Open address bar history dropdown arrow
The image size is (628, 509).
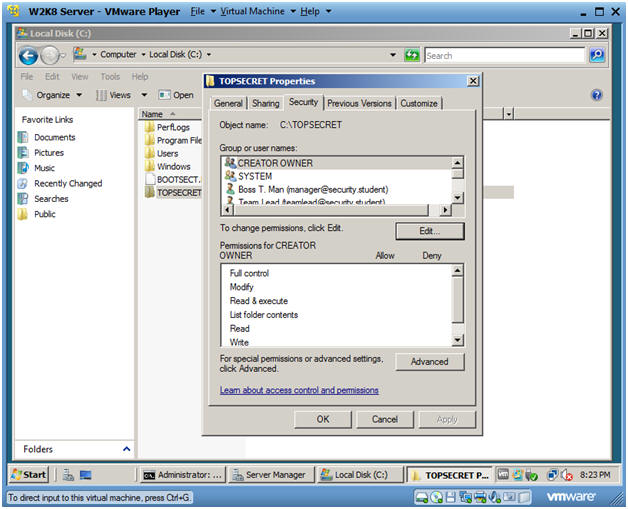tap(393, 55)
